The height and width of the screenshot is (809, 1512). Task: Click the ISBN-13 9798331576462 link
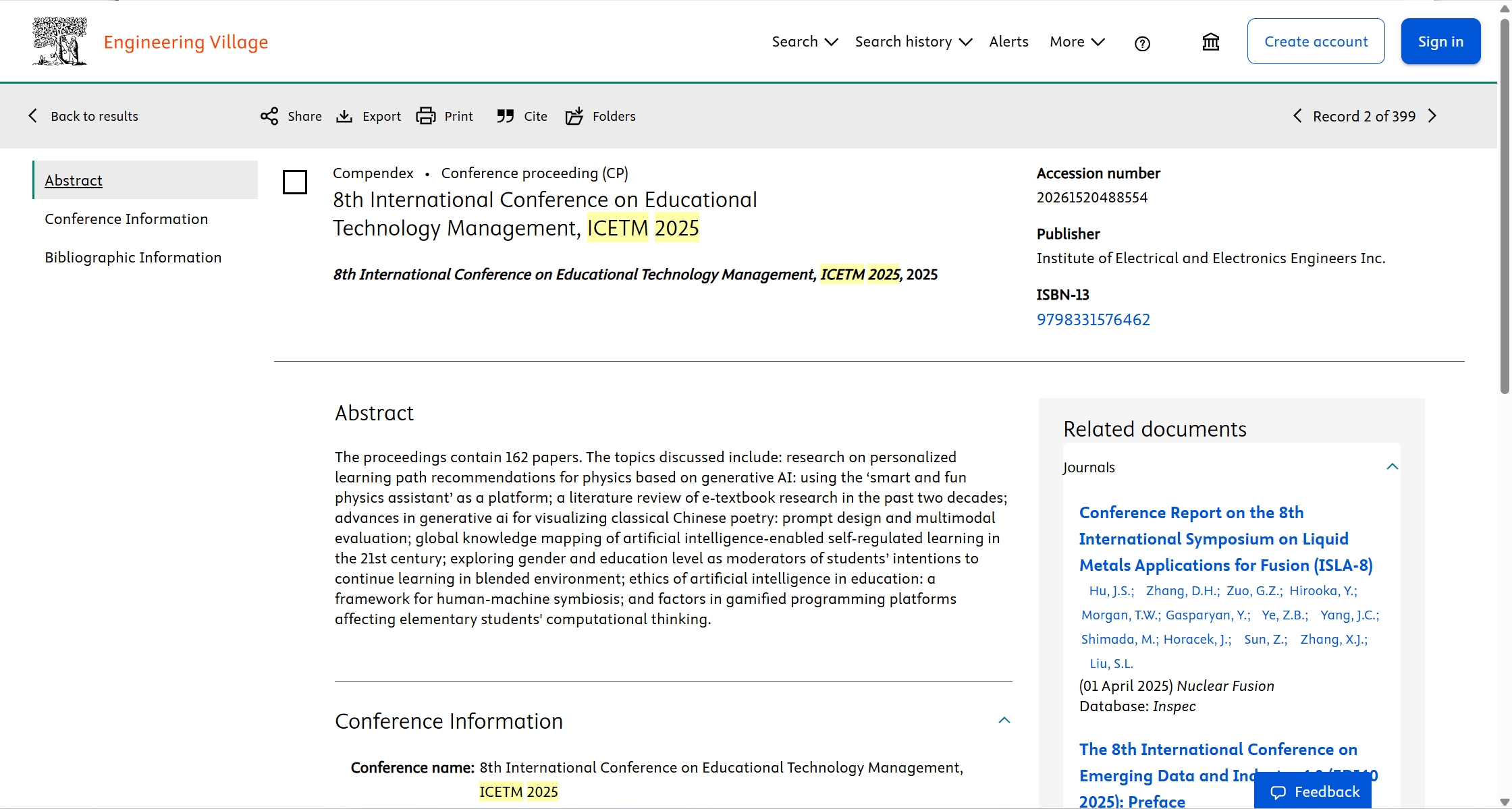coord(1093,319)
